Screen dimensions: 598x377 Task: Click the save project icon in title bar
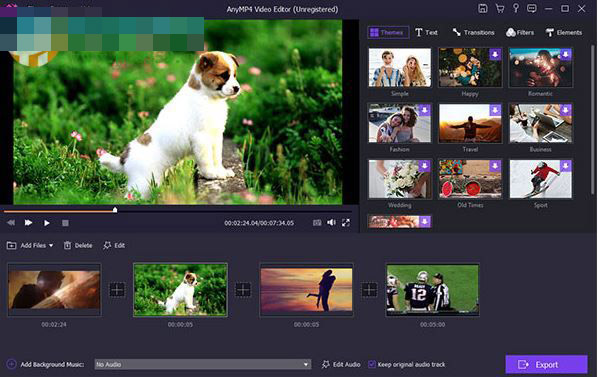(x=482, y=8)
